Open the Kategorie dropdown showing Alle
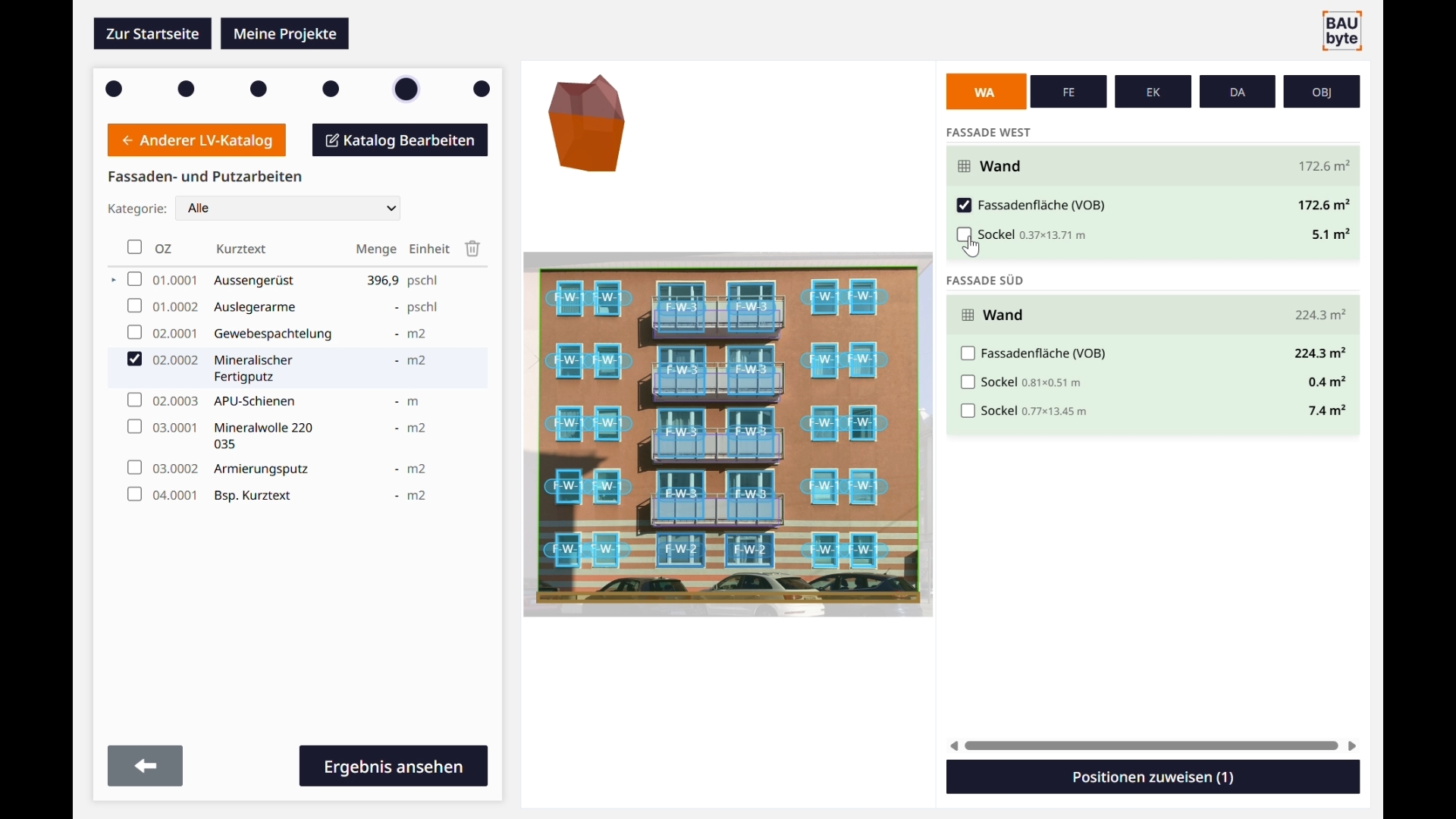1456x819 pixels. (x=288, y=209)
